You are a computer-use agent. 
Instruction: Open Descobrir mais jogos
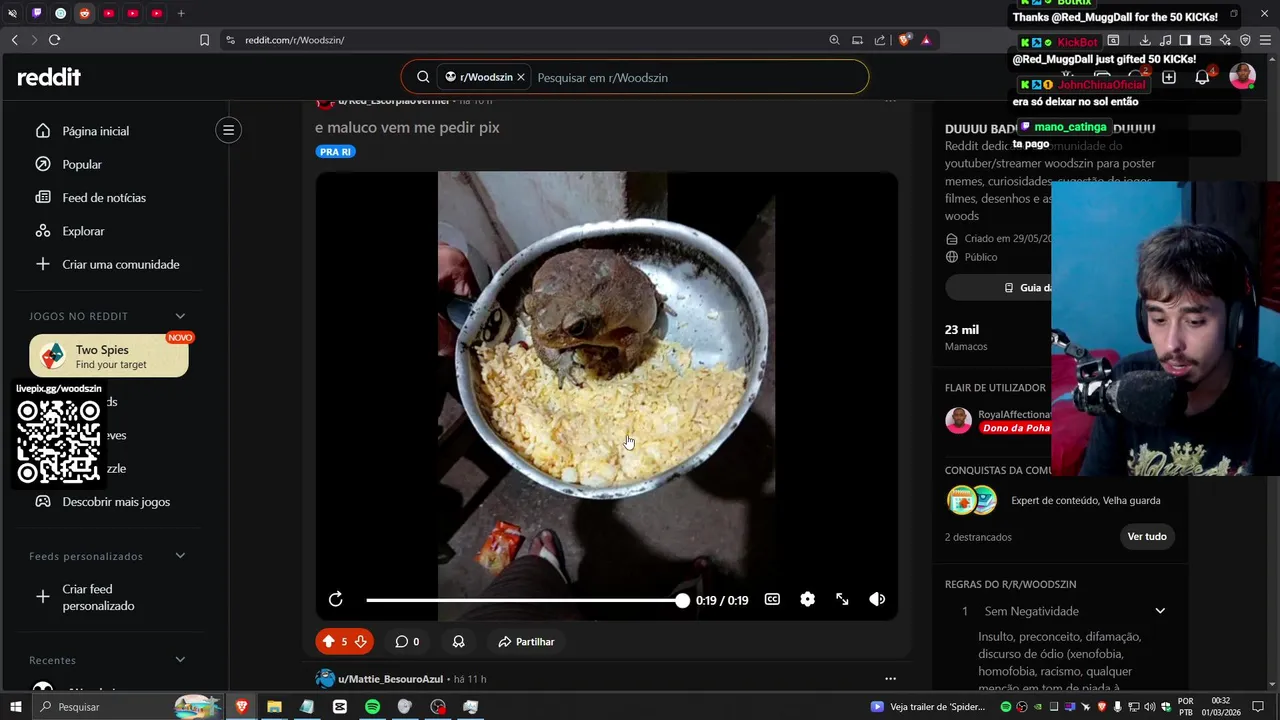pos(116,502)
